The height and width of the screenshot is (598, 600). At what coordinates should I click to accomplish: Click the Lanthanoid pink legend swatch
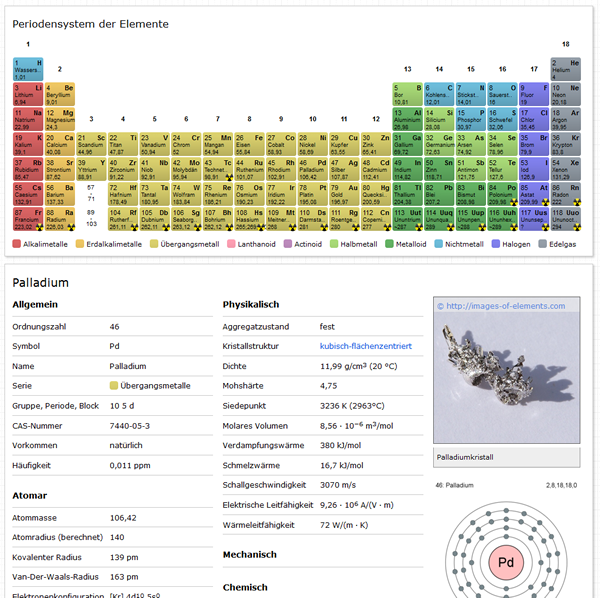point(231,244)
